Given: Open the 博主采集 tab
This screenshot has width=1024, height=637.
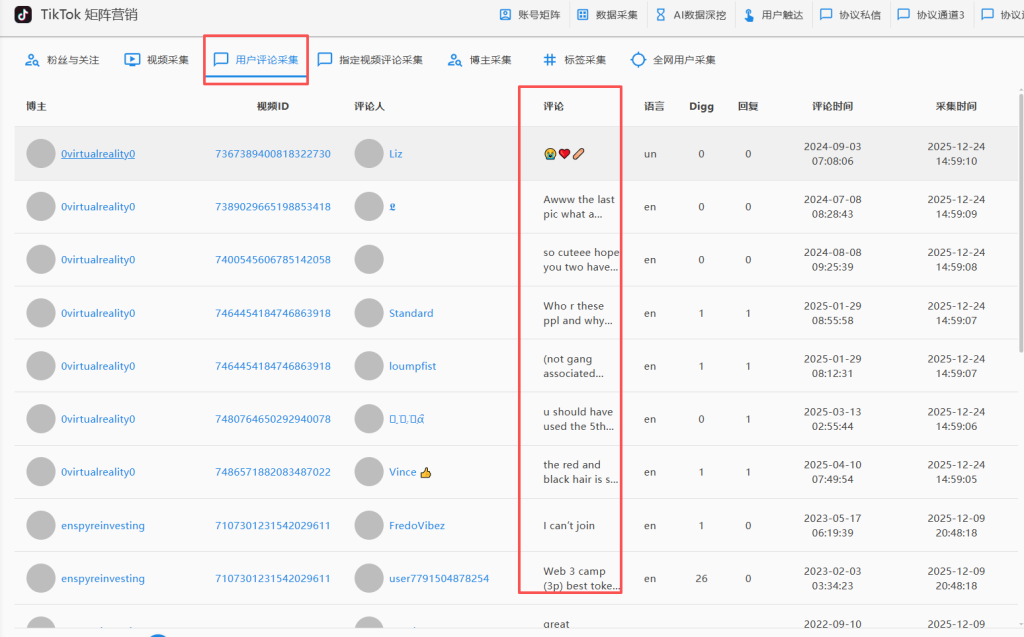Looking at the screenshot, I should click(x=480, y=60).
